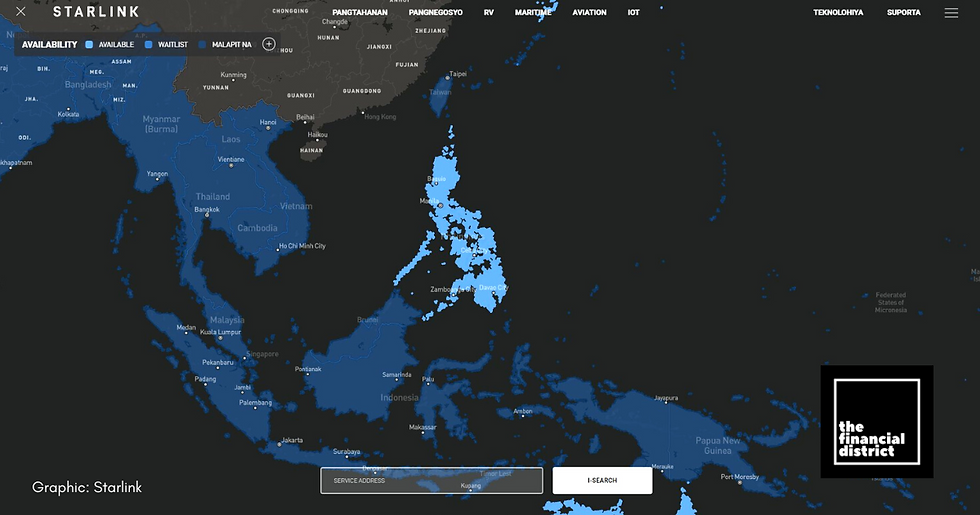Click the Baguio city label
Viewport: 980px width, 515px height.
point(436,179)
